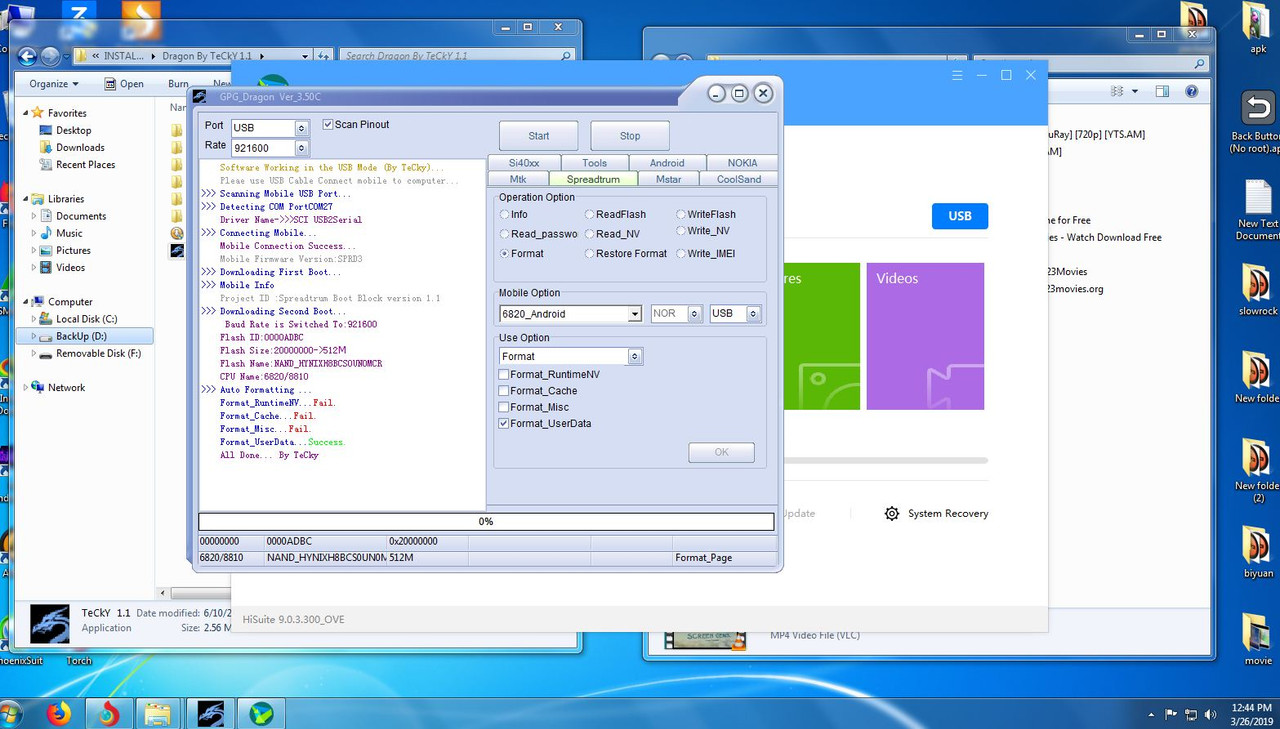Enable Format_Cache checkbox
This screenshot has width=1280, height=729.
504,391
